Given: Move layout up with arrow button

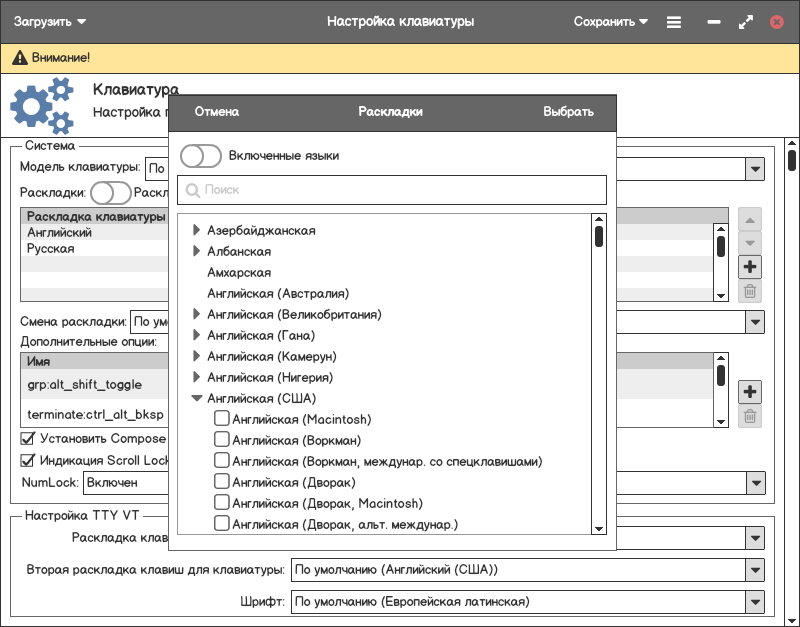Looking at the screenshot, I should [750, 219].
